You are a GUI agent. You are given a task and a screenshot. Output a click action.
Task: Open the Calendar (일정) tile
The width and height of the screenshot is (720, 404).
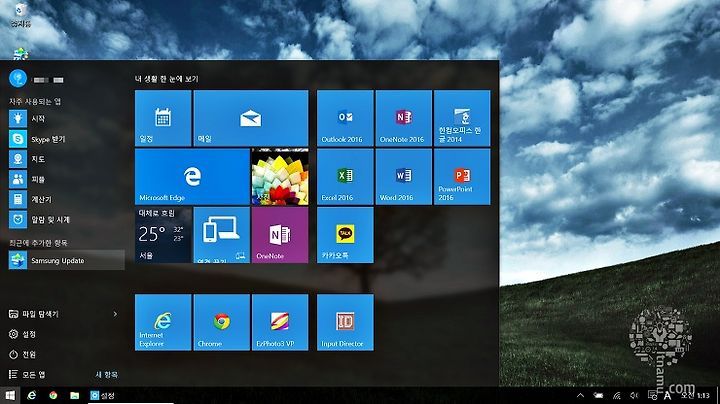coord(163,118)
